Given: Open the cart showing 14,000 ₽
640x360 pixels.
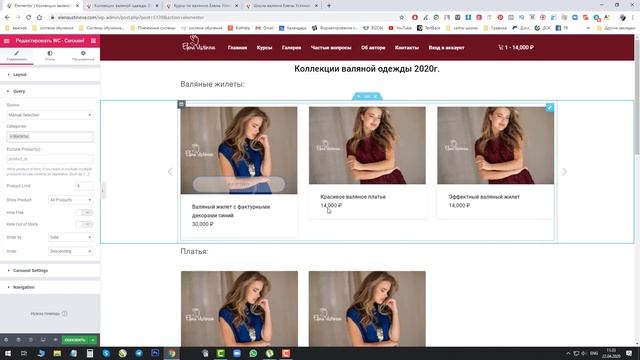Looking at the screenshot, I should point(516,48).
